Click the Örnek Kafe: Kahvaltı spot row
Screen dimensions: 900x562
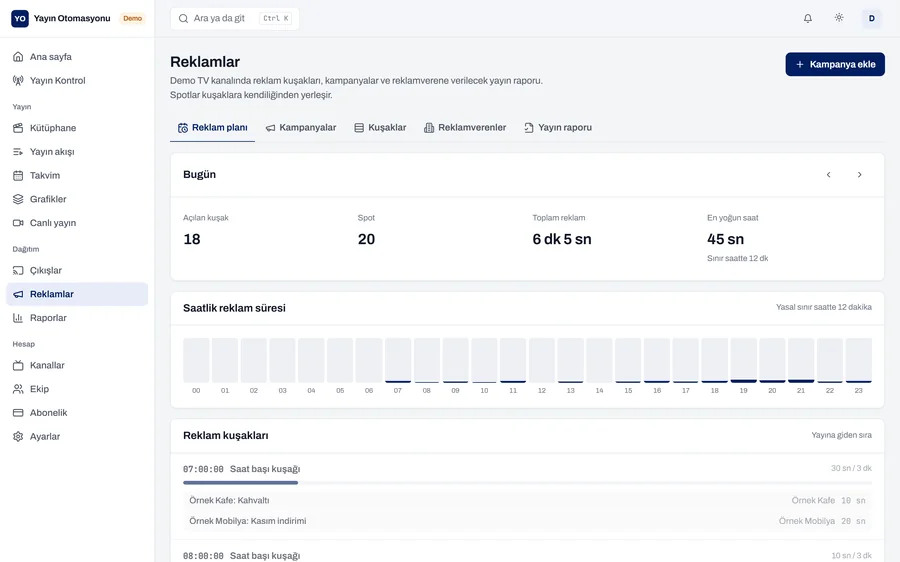(x=527, y=501)
